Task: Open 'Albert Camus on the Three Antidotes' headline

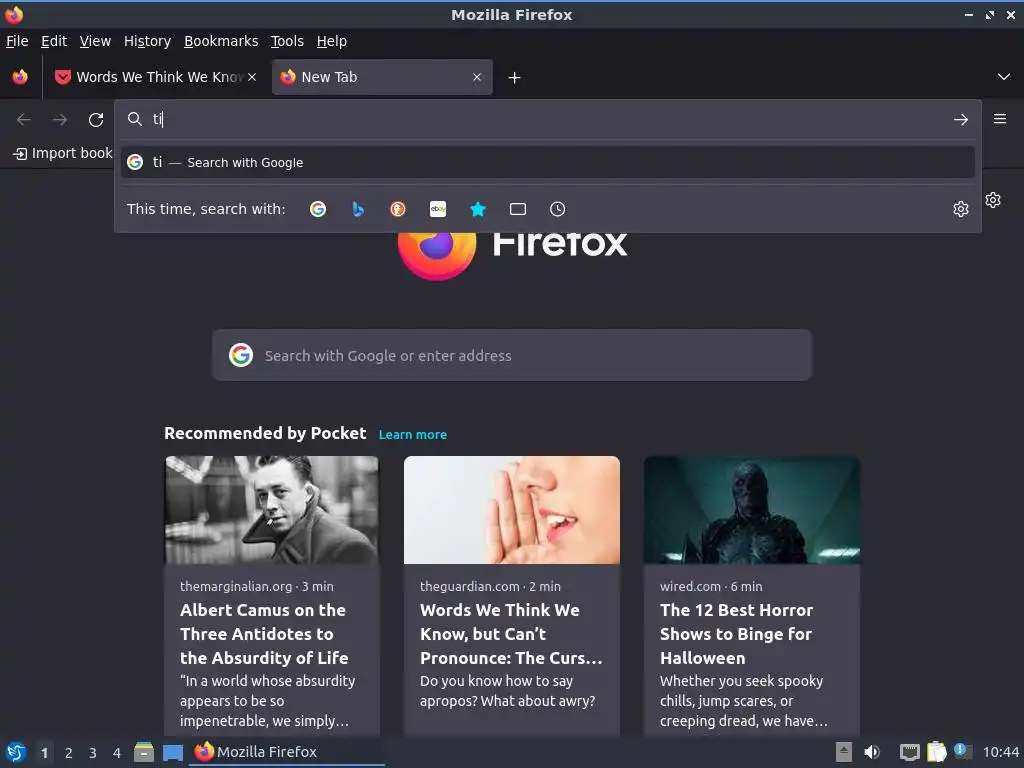Action: point(264,633)
